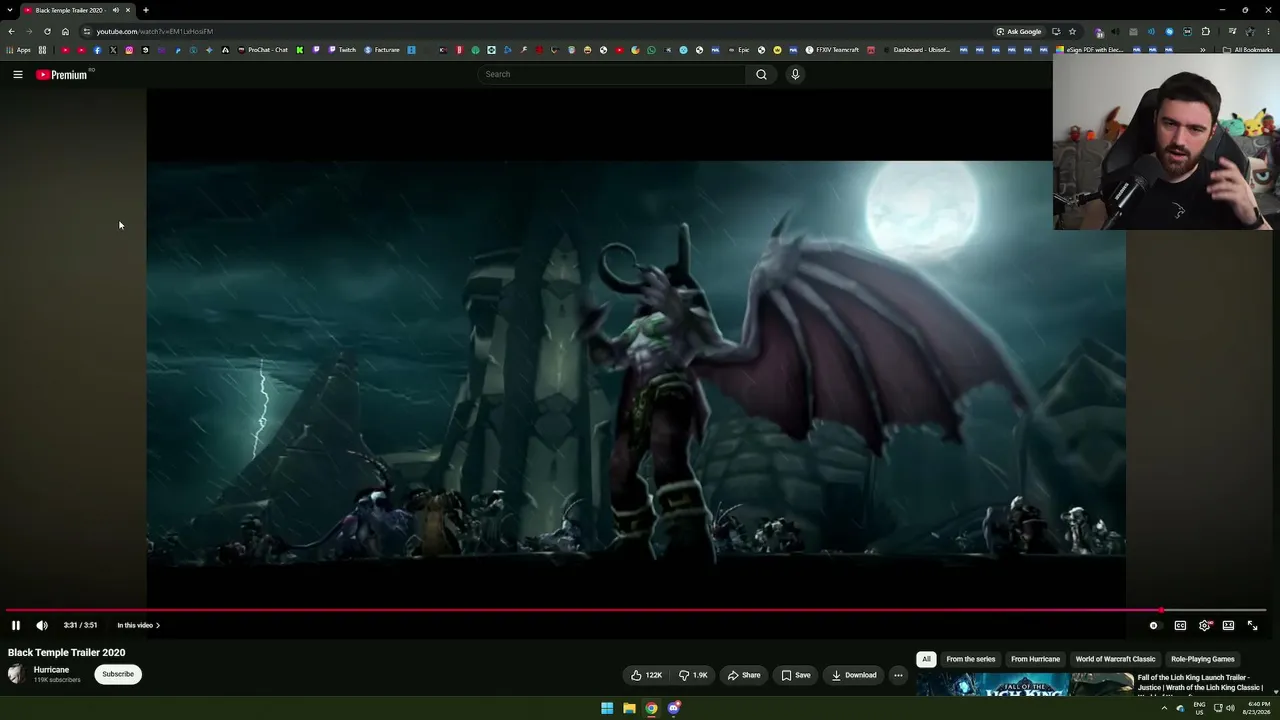Open the video settings gear

[x=1205, y=625]
